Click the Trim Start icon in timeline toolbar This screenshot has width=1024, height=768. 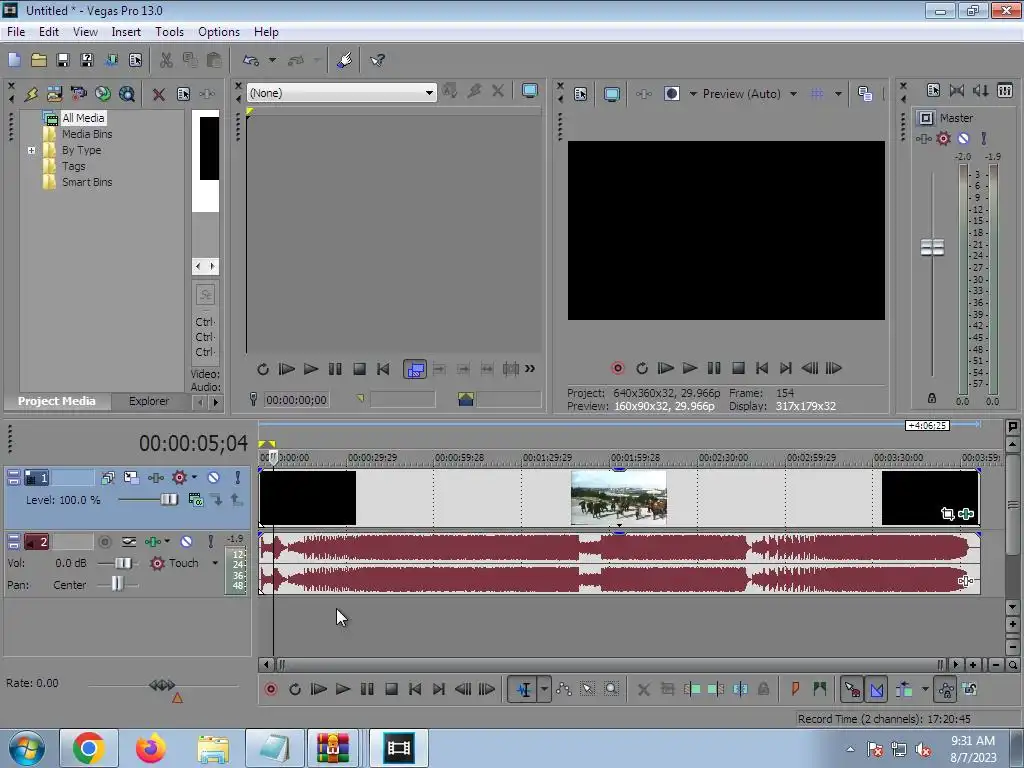coord(692,689)
